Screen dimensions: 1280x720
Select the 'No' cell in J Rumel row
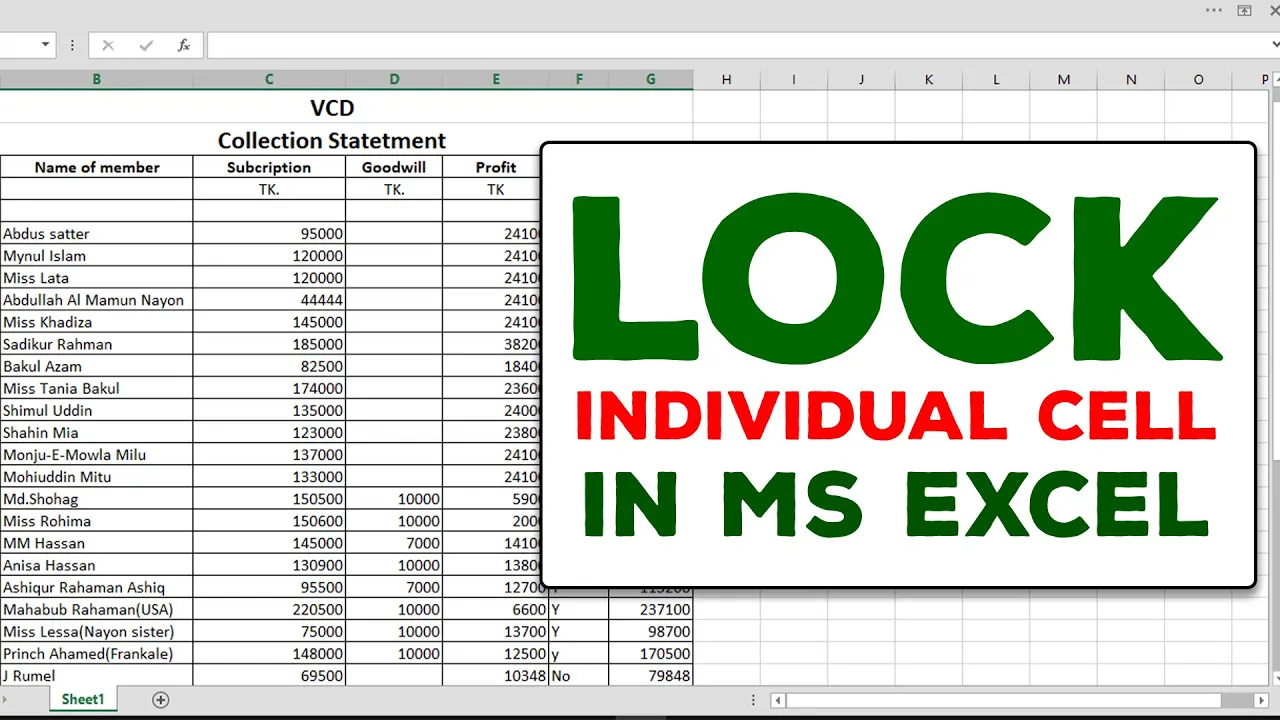click(579, 675)
